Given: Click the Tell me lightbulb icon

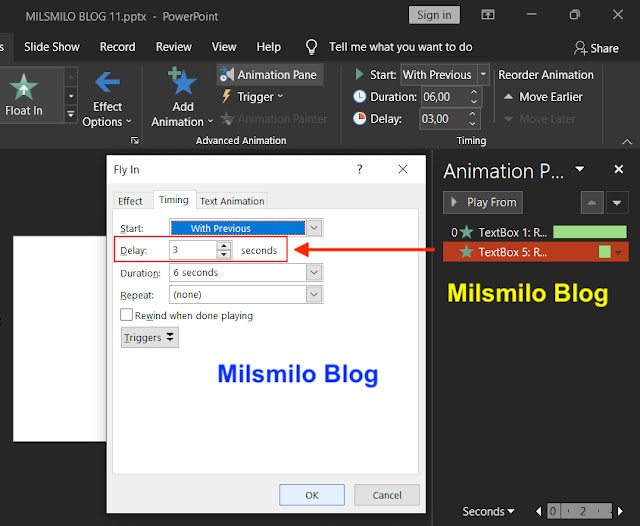Looking at the screenshot, I should (x=311, y=47).
